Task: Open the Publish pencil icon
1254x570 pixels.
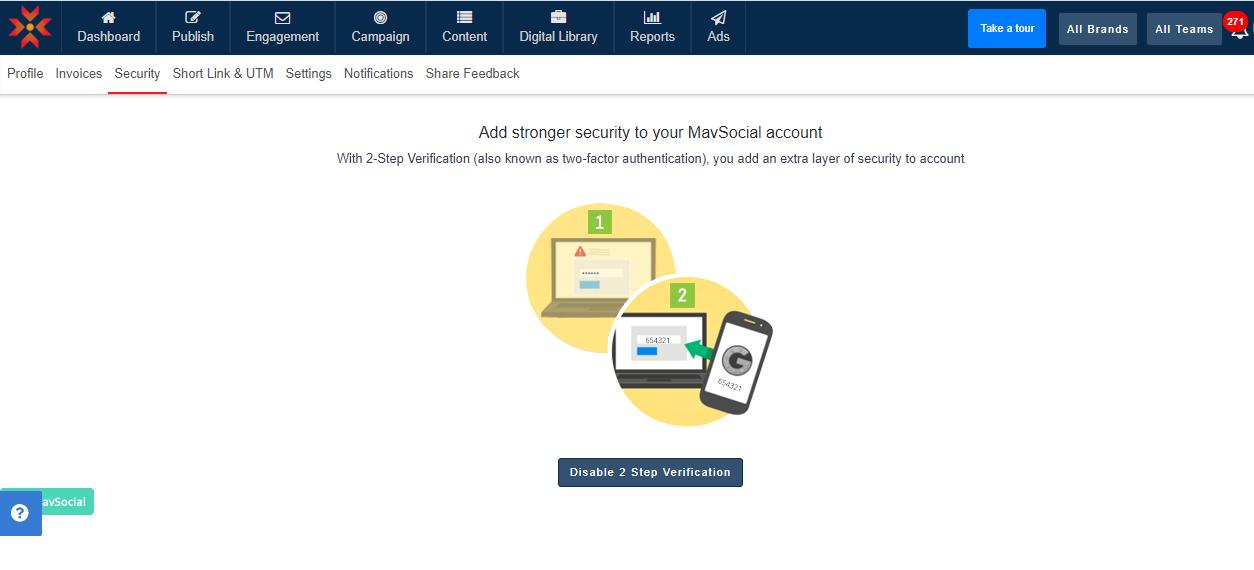Action: tap(193, 17)
